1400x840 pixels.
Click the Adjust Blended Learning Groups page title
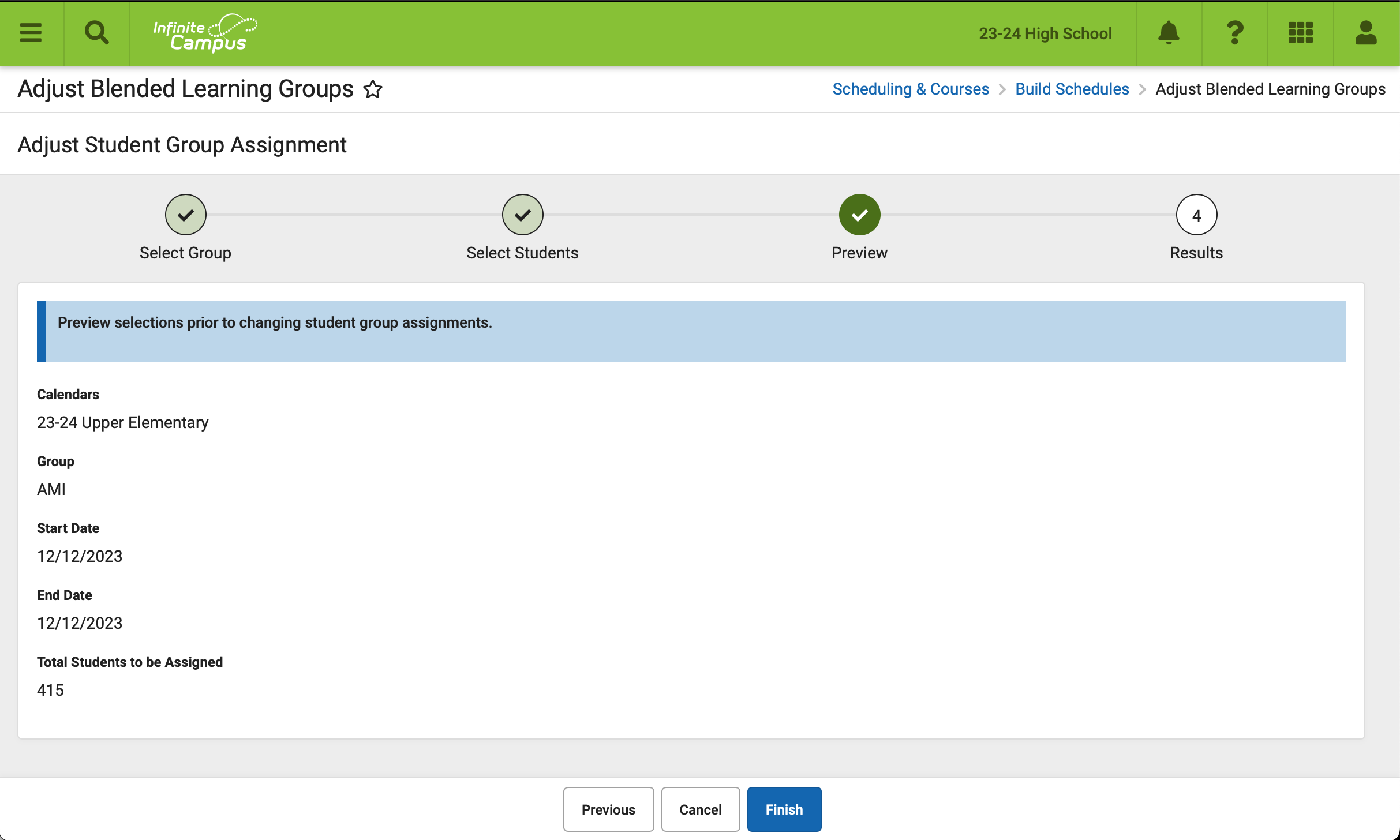coord(185,89)
